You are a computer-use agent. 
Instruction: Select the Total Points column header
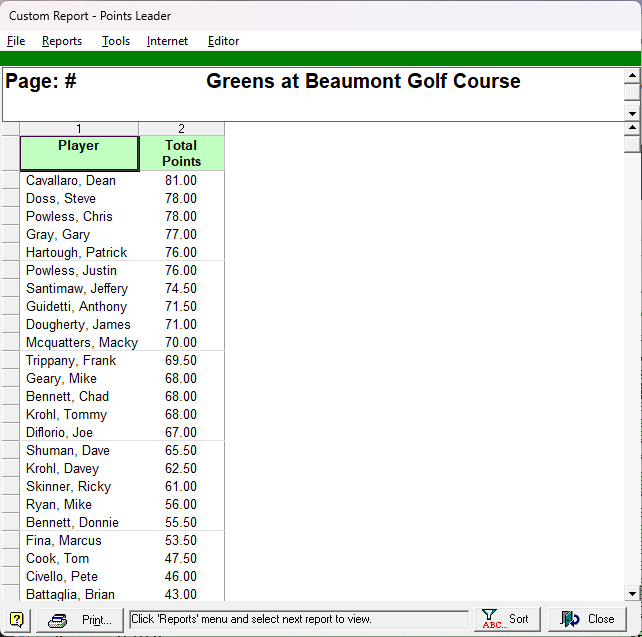(181, 153)
